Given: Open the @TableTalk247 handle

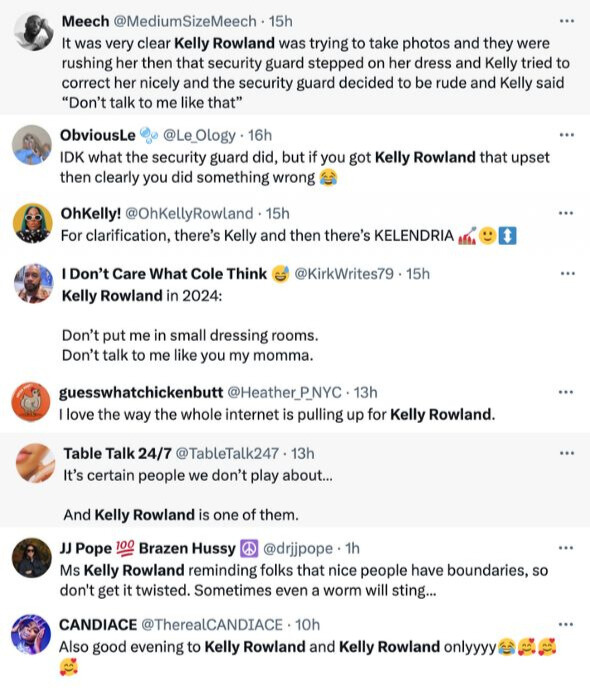Looking at the screenshot, I should [x=227, y=453].
